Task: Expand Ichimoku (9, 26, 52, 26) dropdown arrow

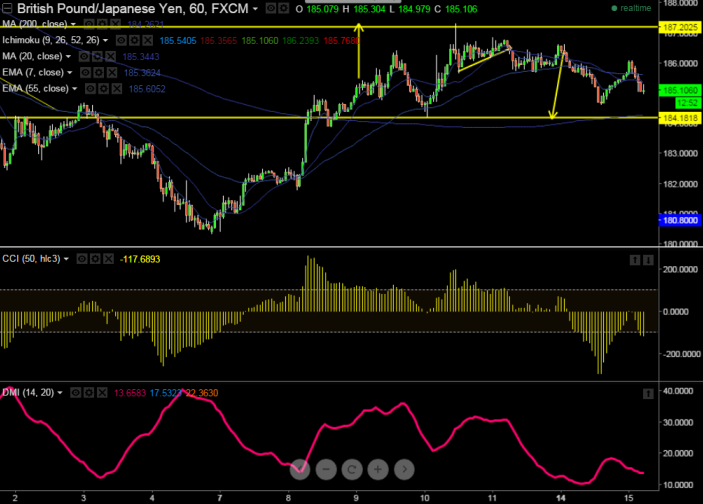Action: click(105, 41)
